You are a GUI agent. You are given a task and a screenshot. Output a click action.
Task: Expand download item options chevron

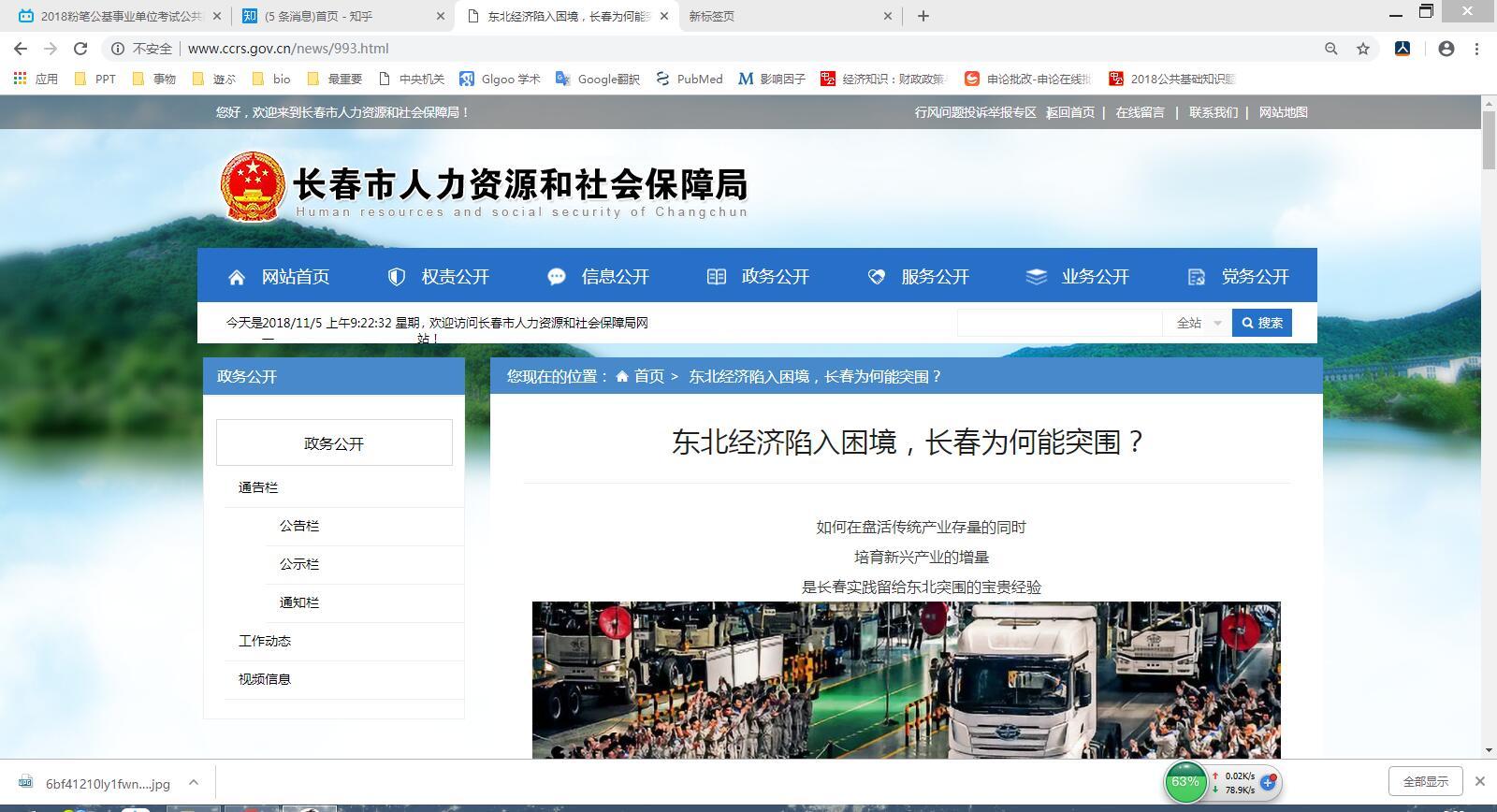coord(194,782)
